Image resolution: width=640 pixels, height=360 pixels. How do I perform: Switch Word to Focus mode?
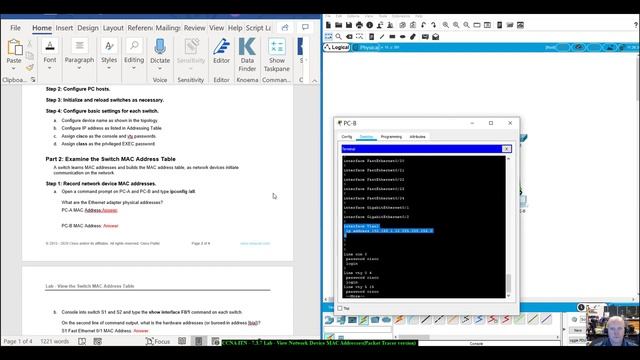(158, 341)
